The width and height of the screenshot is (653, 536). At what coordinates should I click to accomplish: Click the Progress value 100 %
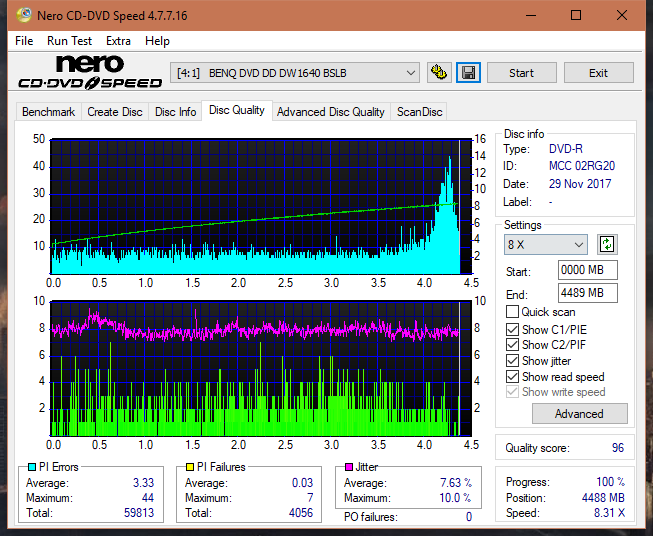(x=611, y=482)
